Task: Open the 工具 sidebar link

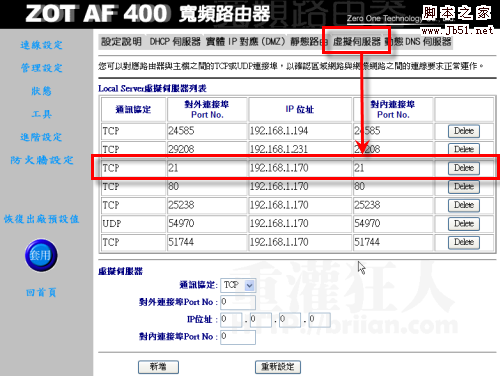Action: coord(41,114)
